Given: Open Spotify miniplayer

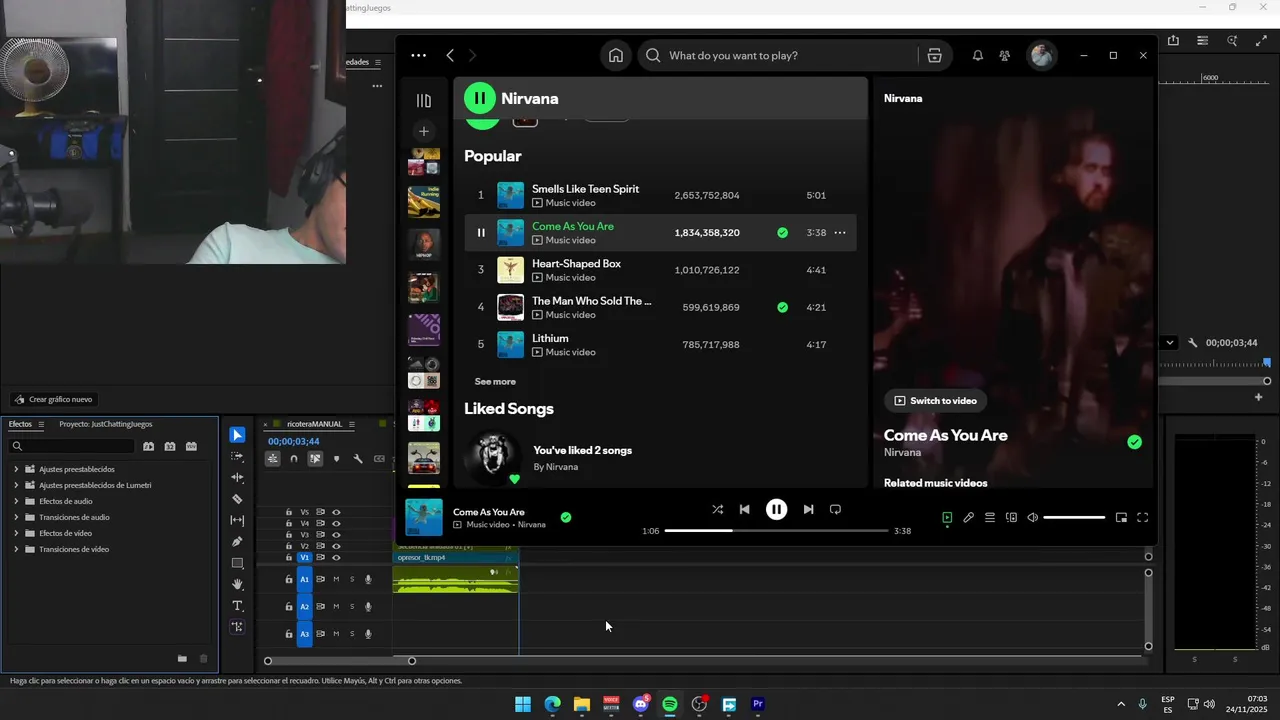Looking at the screenshot, I should click(1121, 517).
